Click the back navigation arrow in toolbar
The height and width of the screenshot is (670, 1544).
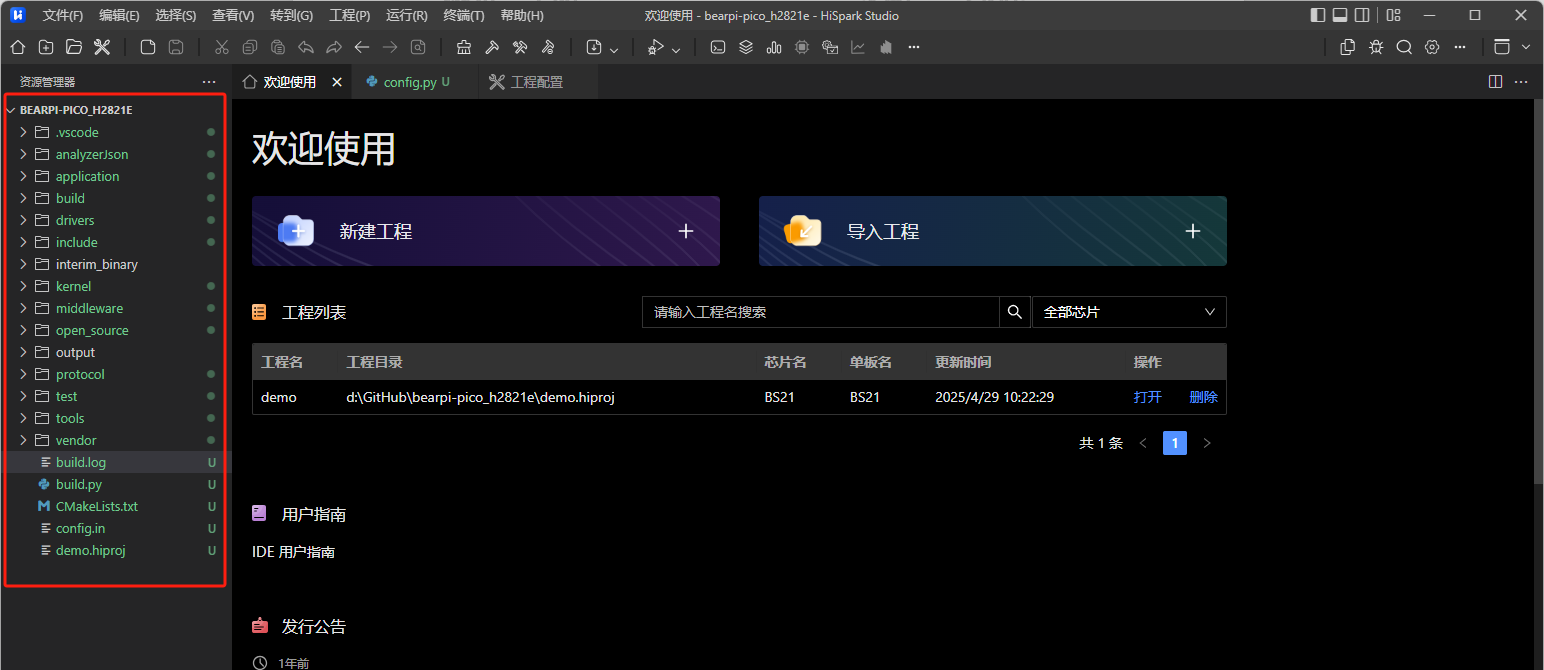click(362, 47)
